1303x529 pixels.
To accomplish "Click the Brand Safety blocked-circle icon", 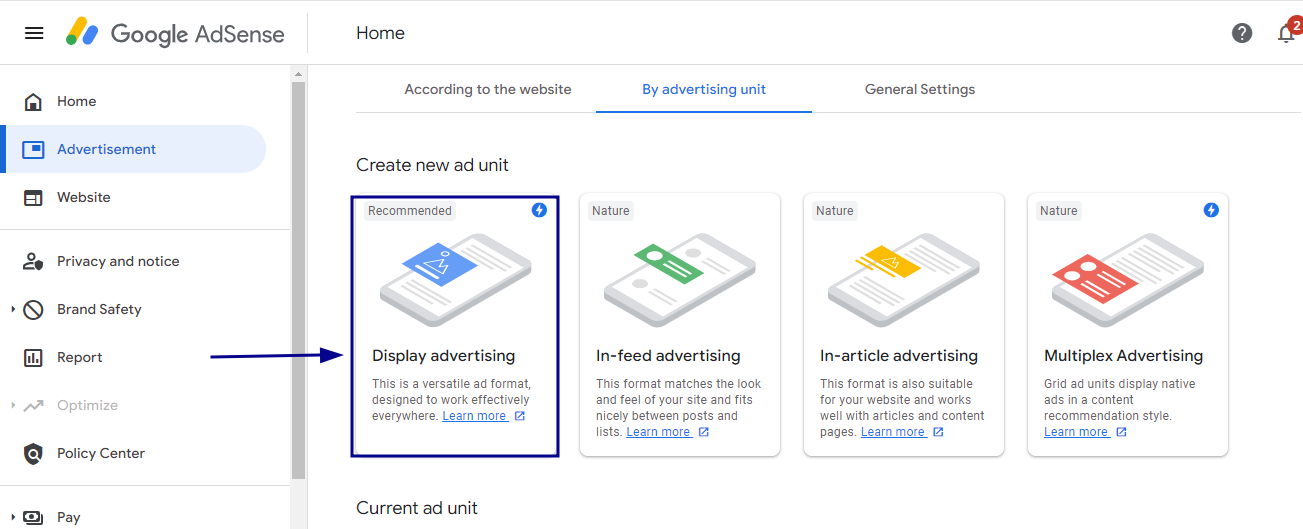I will [x=33, y=309].
